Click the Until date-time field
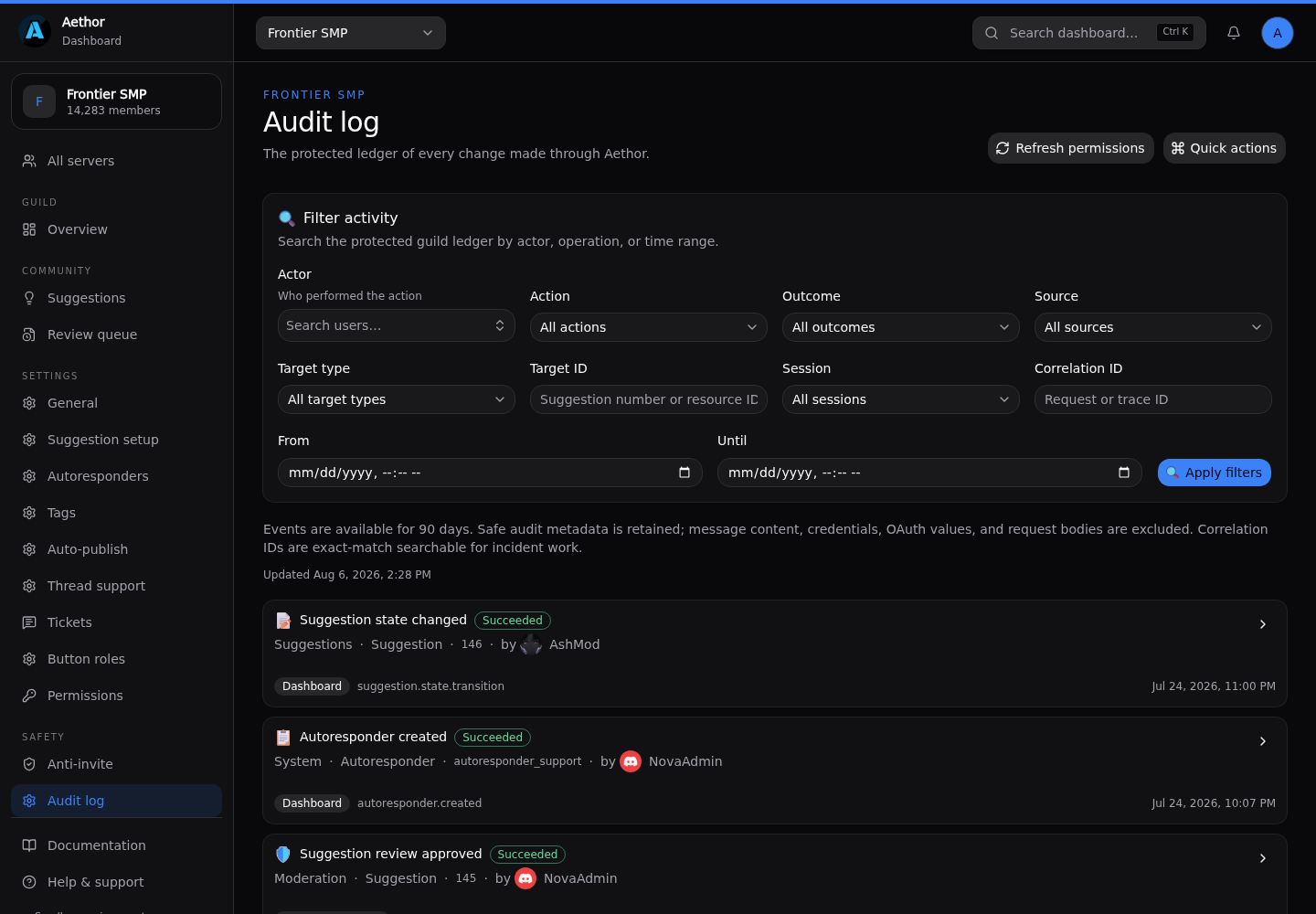 [x=929, y=473]
